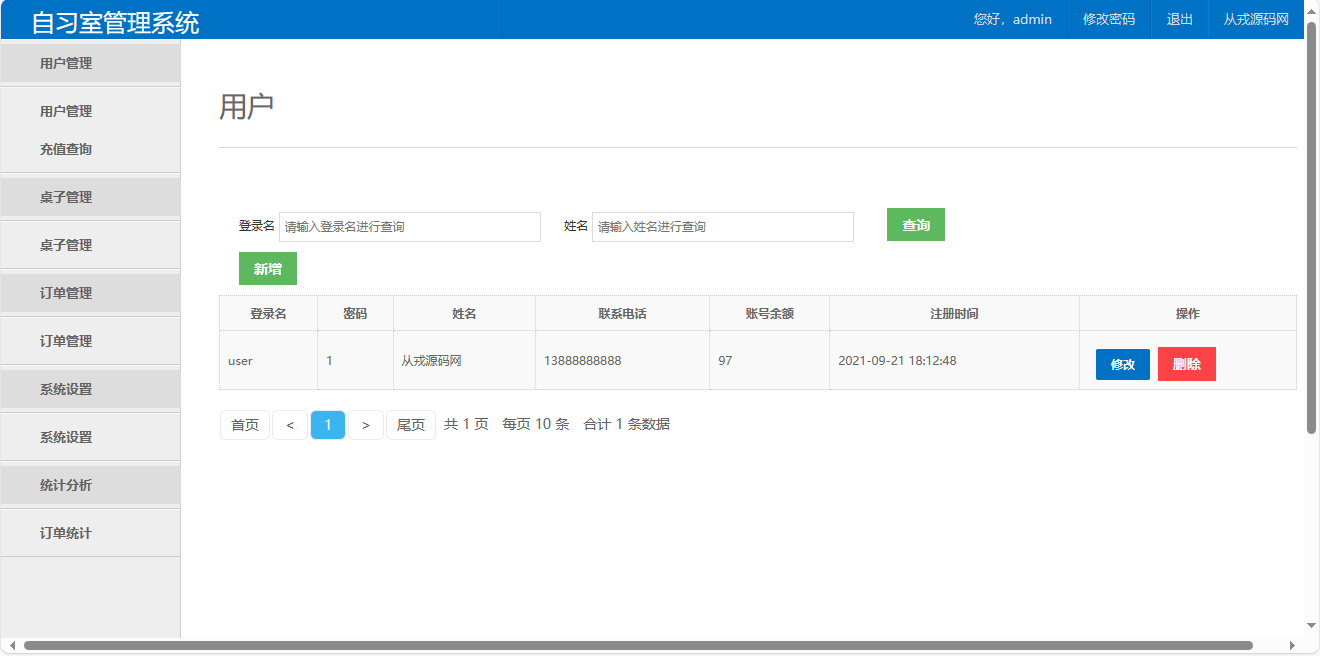
Task: Click 退出 to log out
Action: tap(1180, 19)
